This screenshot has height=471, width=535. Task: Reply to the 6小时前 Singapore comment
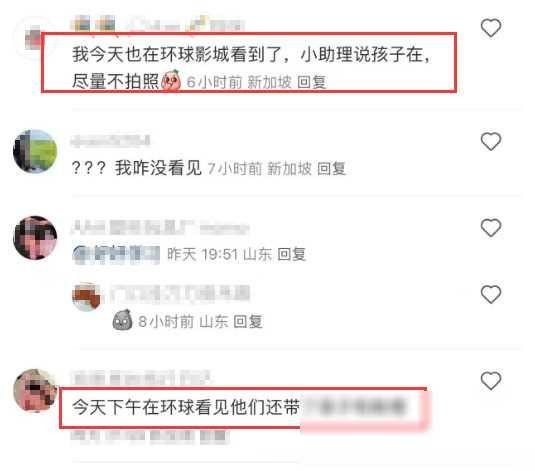(x=312, y=82)
